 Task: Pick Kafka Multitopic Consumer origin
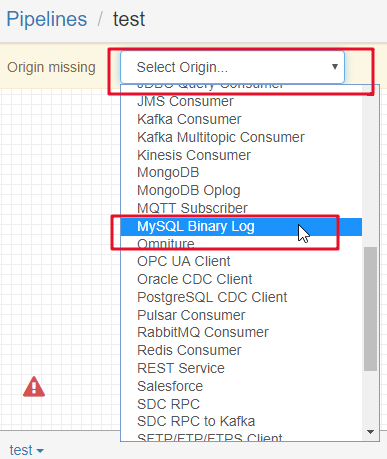241,137
